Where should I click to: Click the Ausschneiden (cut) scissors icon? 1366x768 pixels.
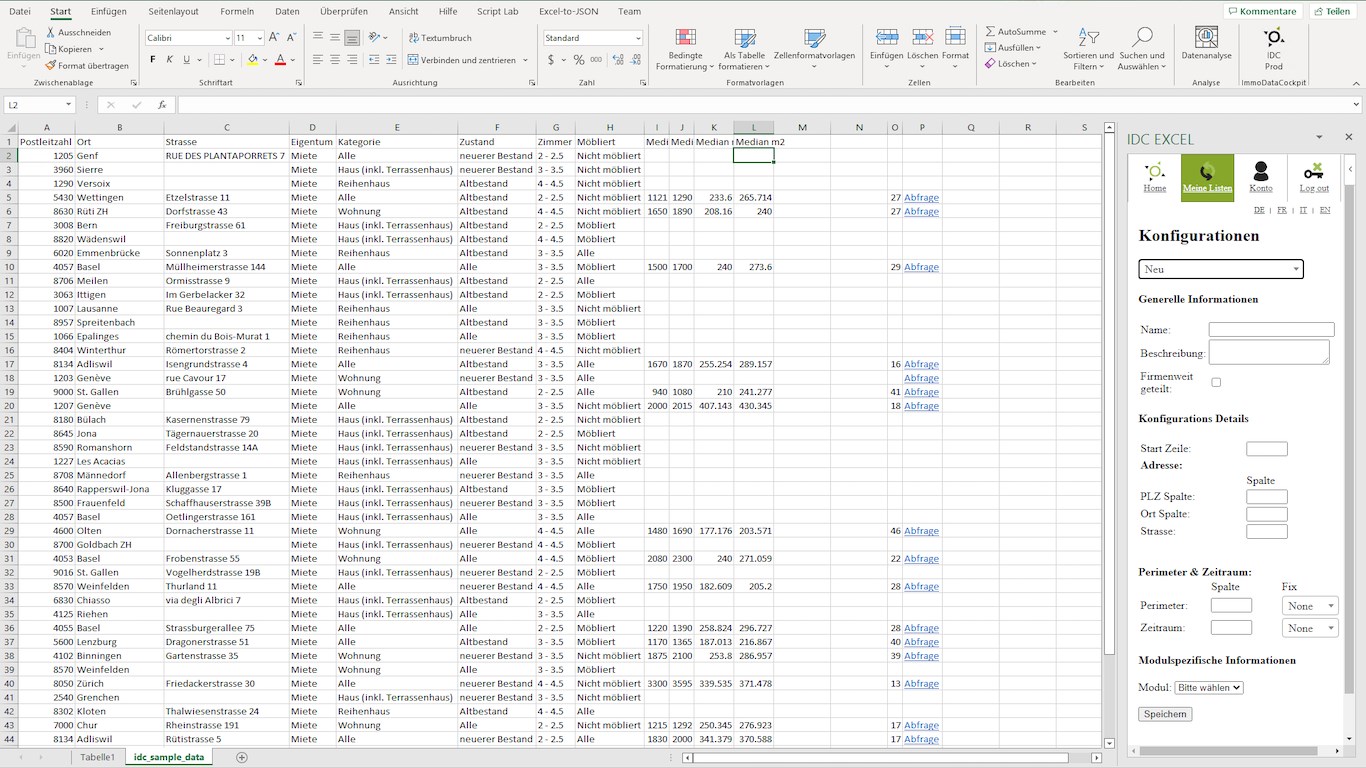point(51,33)
